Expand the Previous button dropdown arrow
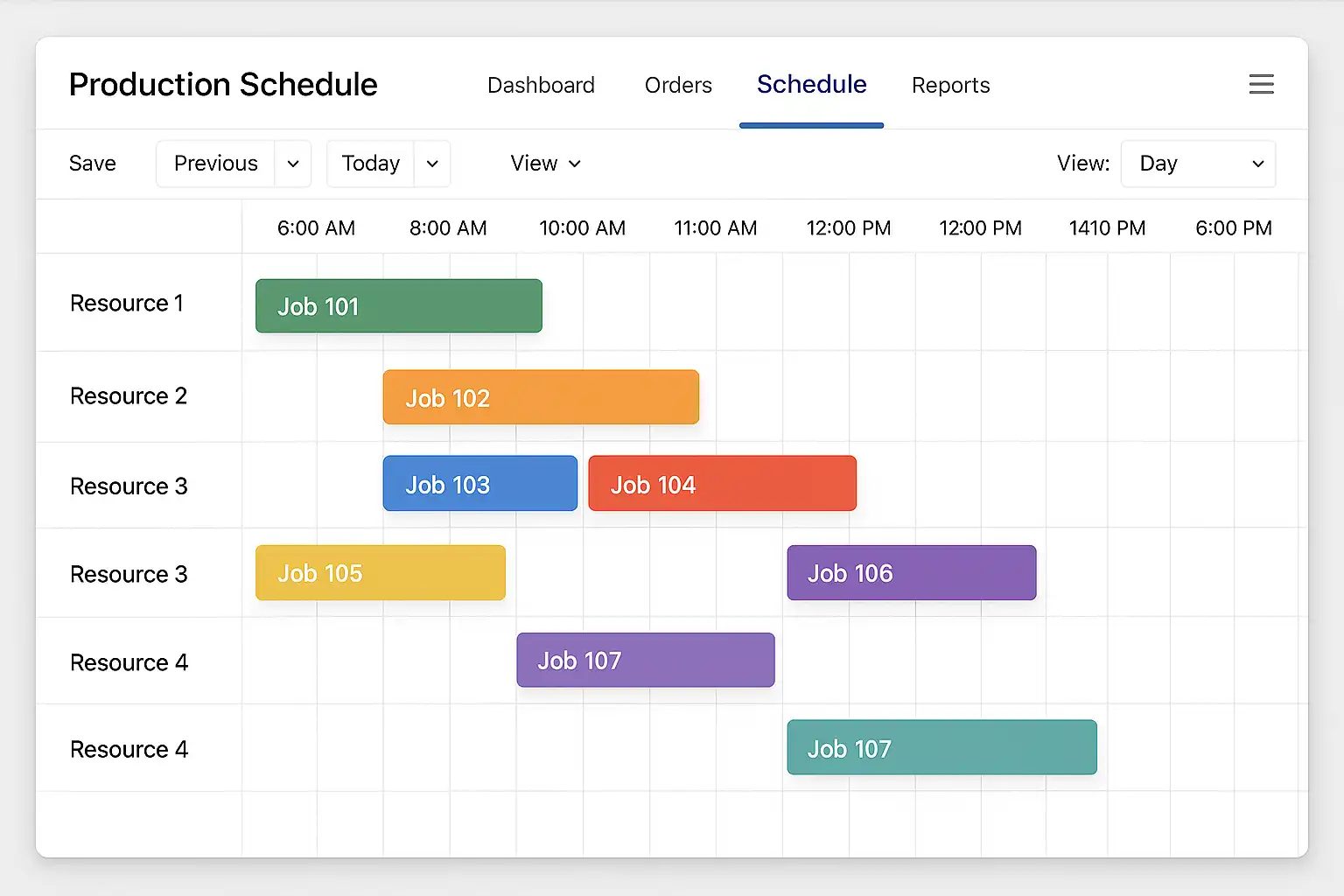1344x896 pixels. (293, 164)
